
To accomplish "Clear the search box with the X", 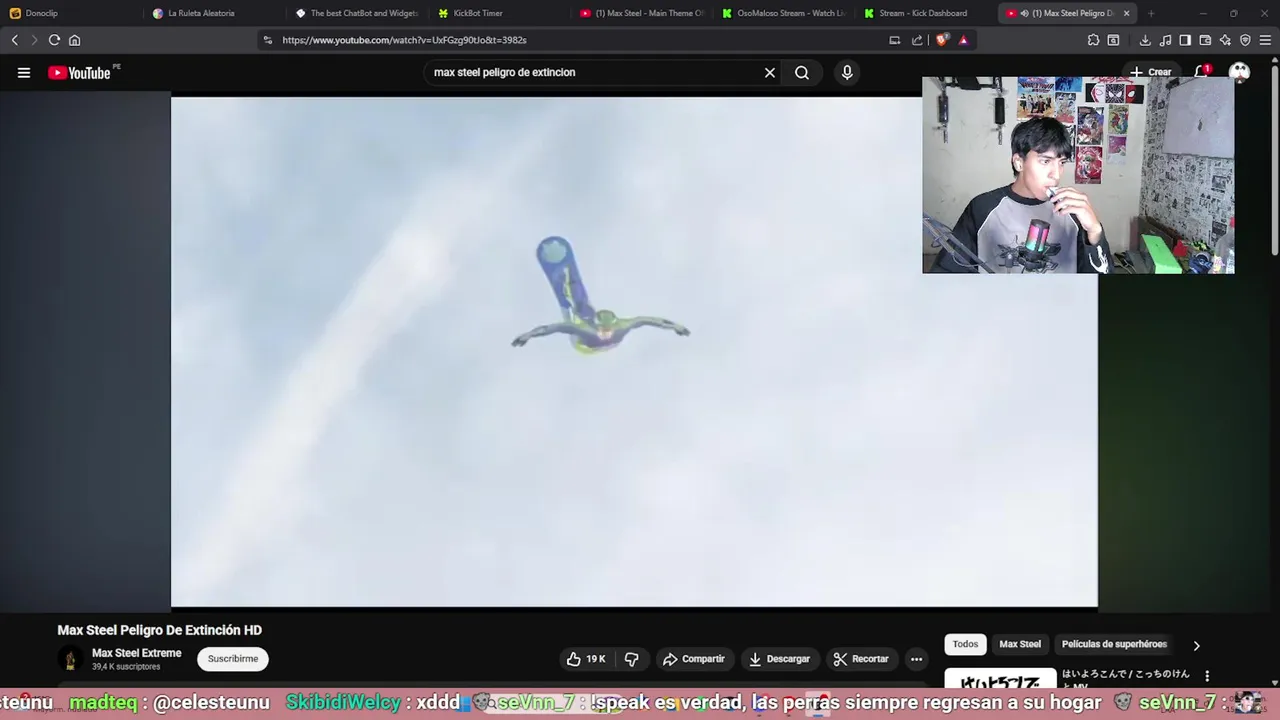I will (x=770, y=72).
